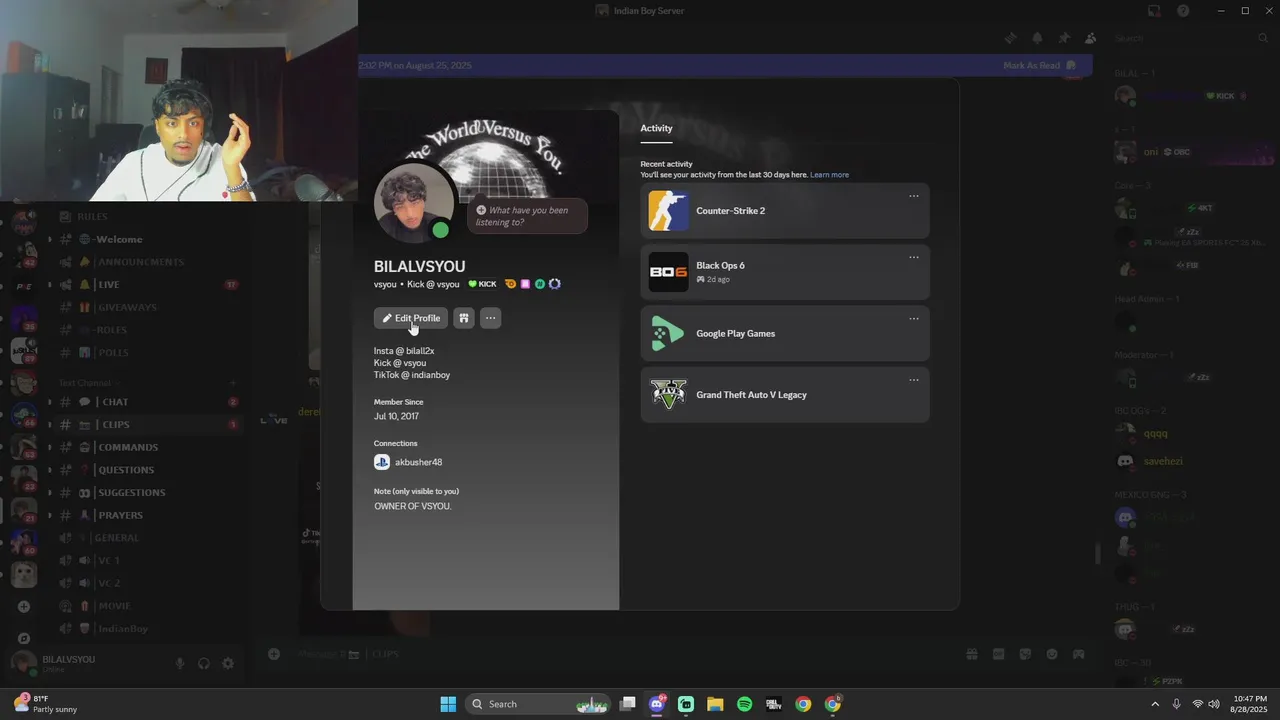This screenshot has width=1280, height=720.
Task: Switch to the Activity tab
Action: tap(656, 128)
